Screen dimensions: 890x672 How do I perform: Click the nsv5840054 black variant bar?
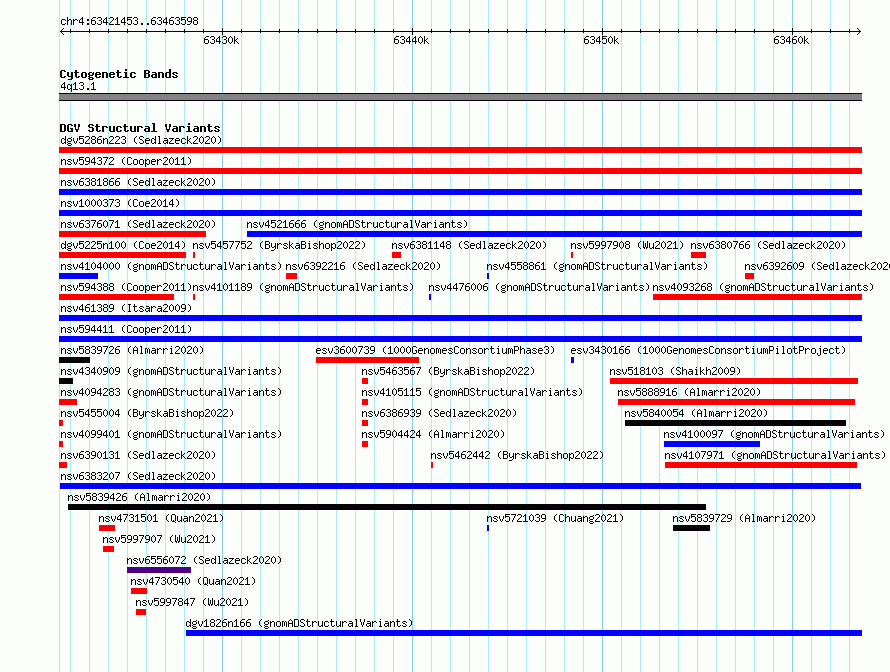pyautogui.click(x=735, y=423)
